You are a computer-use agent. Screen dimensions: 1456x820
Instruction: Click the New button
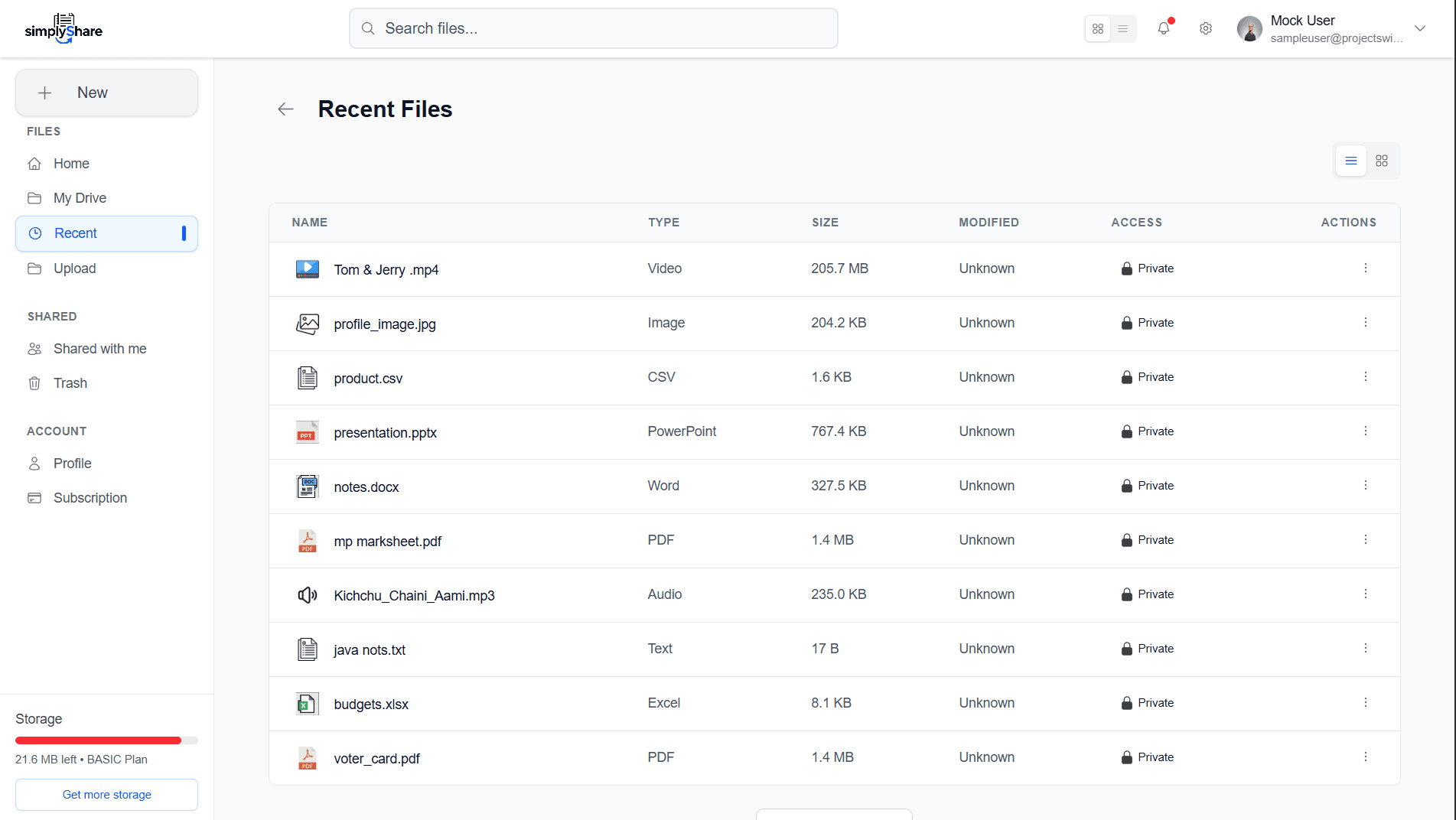[x=106, y=93]
